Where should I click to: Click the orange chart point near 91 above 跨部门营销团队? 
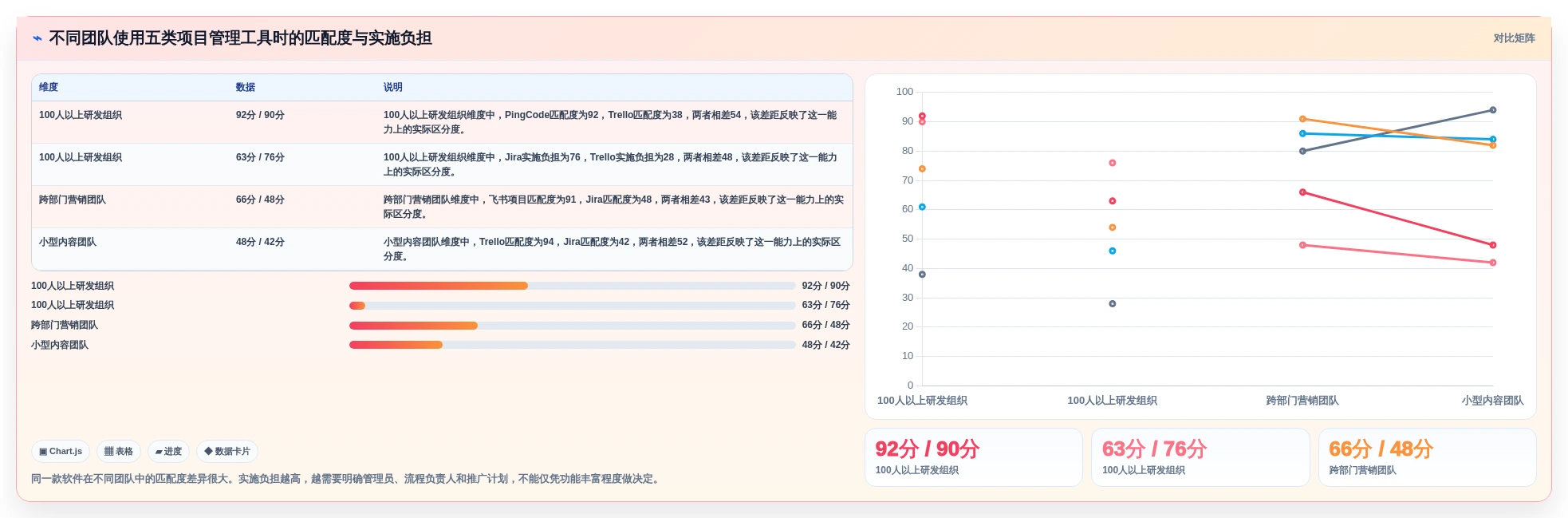click(x=1302, y=119)
